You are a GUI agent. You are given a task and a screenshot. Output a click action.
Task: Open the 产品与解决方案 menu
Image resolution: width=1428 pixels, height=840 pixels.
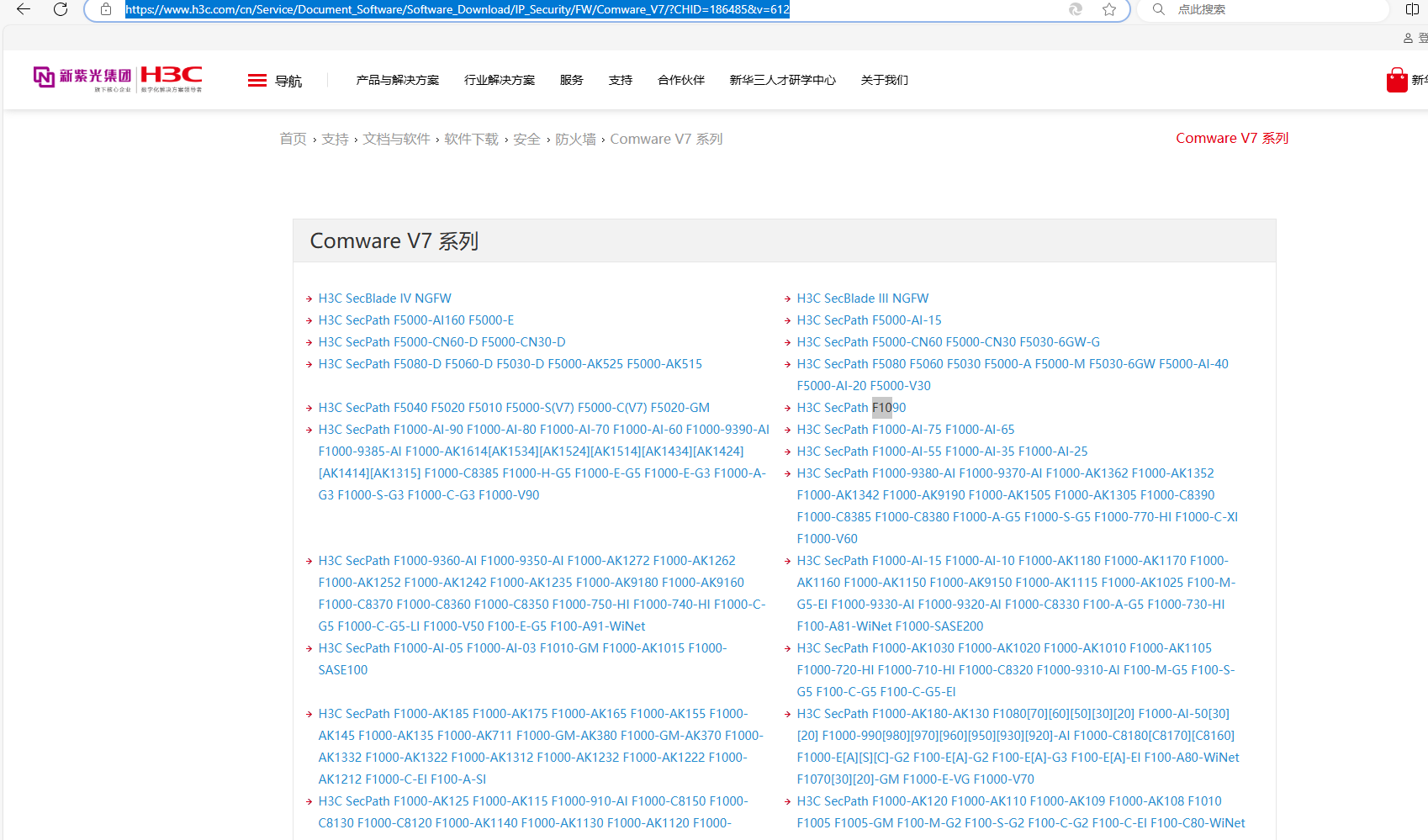point(398,80)
